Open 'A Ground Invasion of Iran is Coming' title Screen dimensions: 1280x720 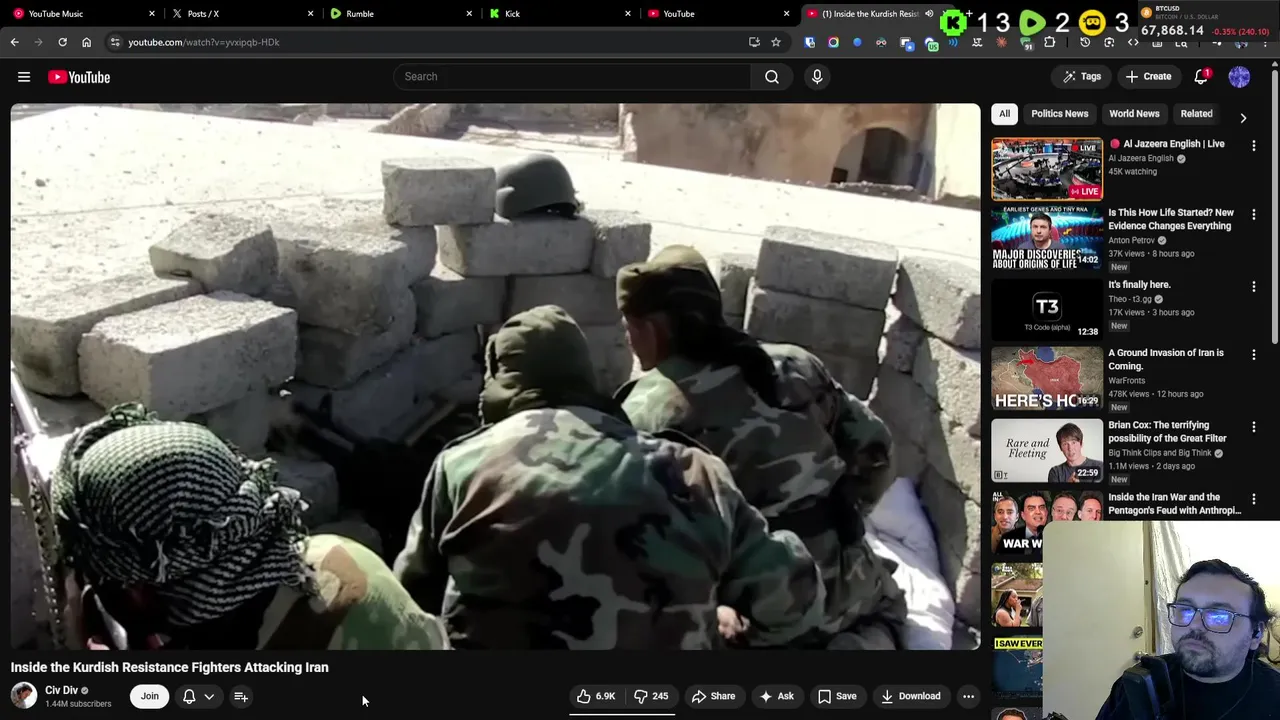tap(1166, 359)
